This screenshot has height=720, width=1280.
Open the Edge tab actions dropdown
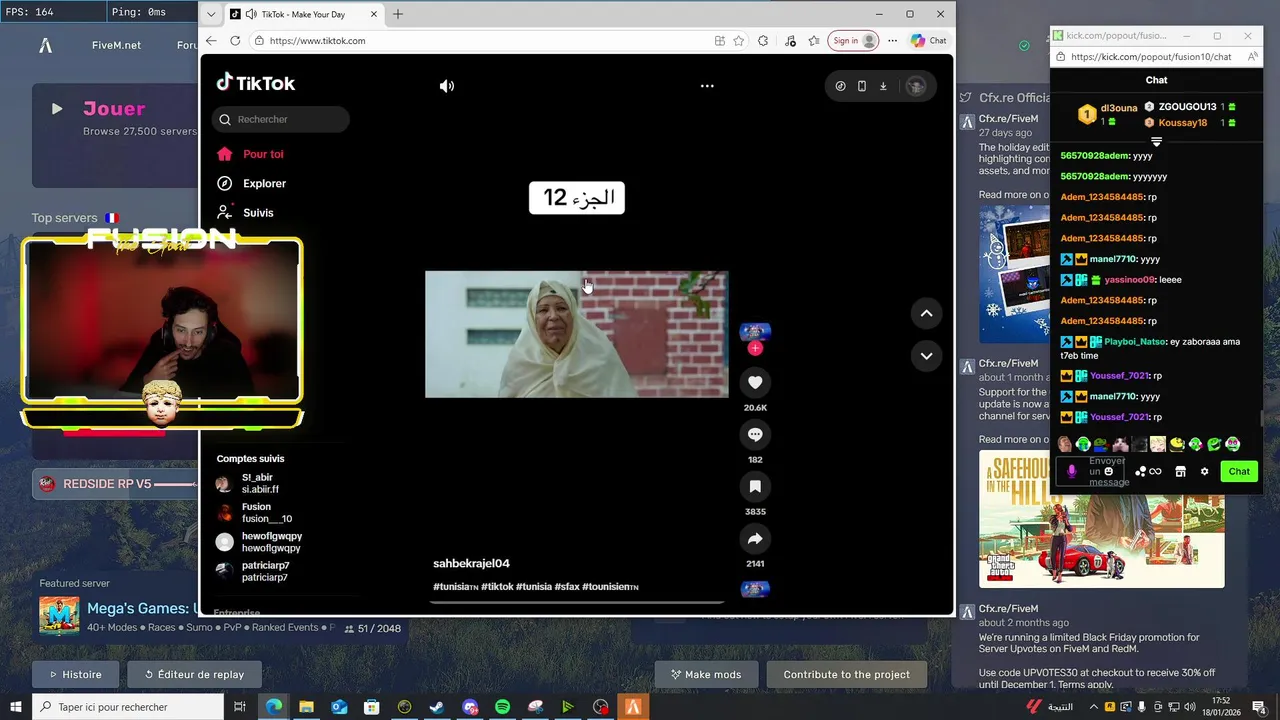[x=210, y=14]
